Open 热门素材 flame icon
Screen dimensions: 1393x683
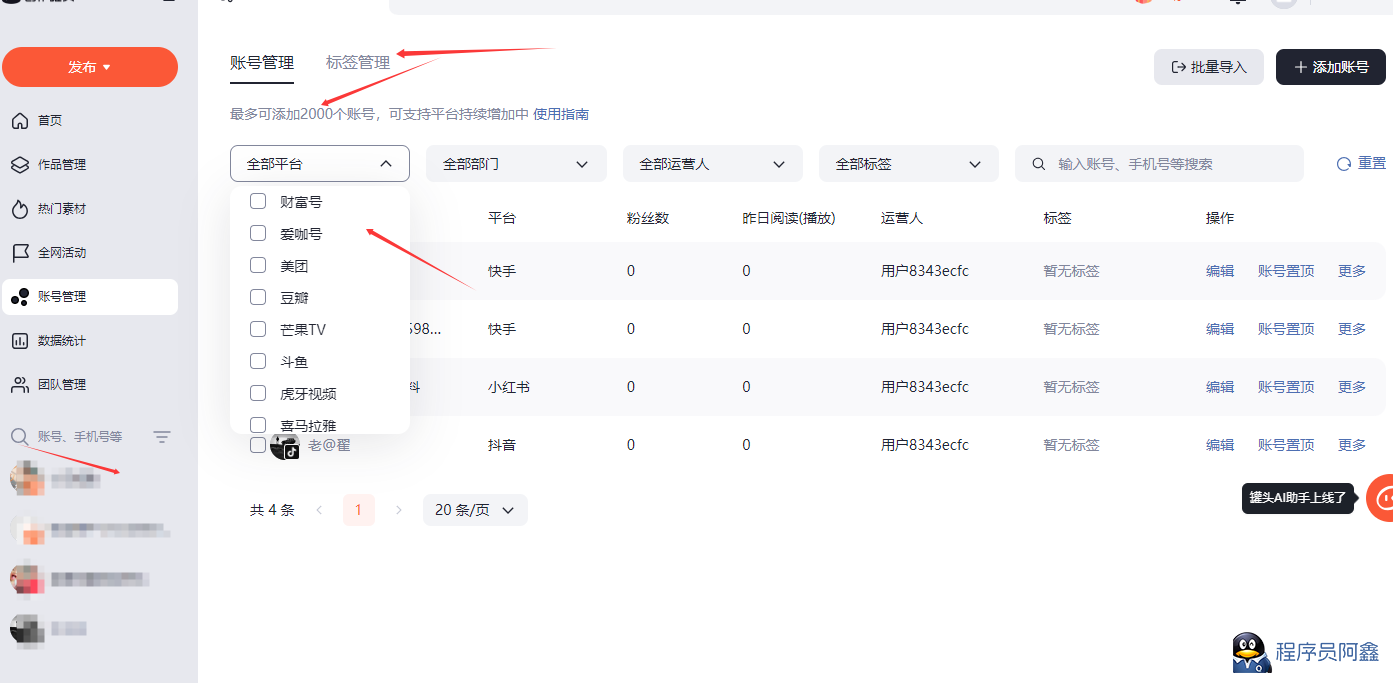coord(19,209)
